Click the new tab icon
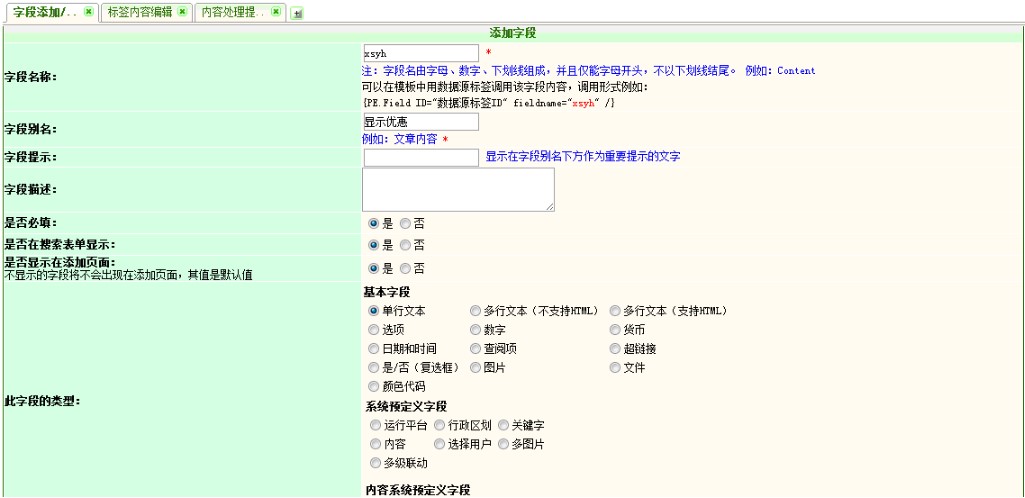Viewport: 1025px width, 498px height. tap(296, 13)
